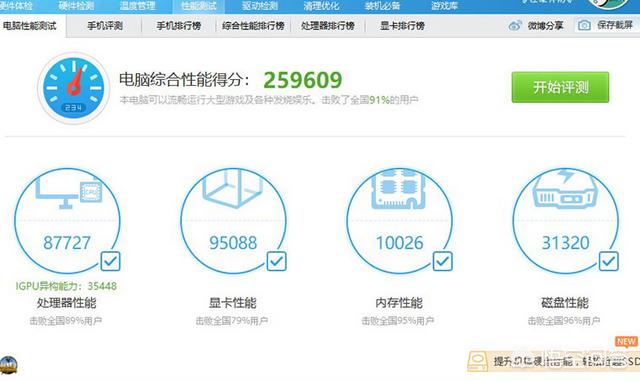The width and height of the screenshot is (640, 381).
Task: Click the overall score 259609
Action: pyautogui.click(x=302, y=80)
